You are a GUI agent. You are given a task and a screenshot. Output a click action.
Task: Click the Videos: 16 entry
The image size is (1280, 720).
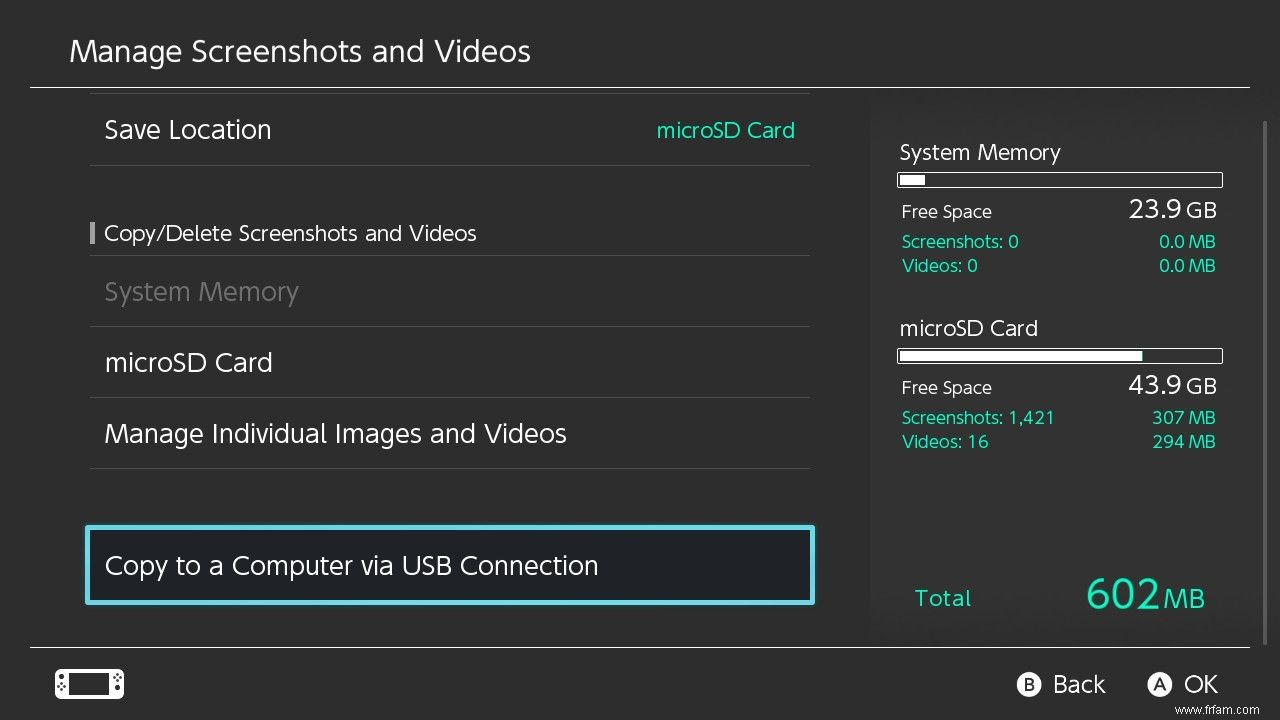[945, 442]
